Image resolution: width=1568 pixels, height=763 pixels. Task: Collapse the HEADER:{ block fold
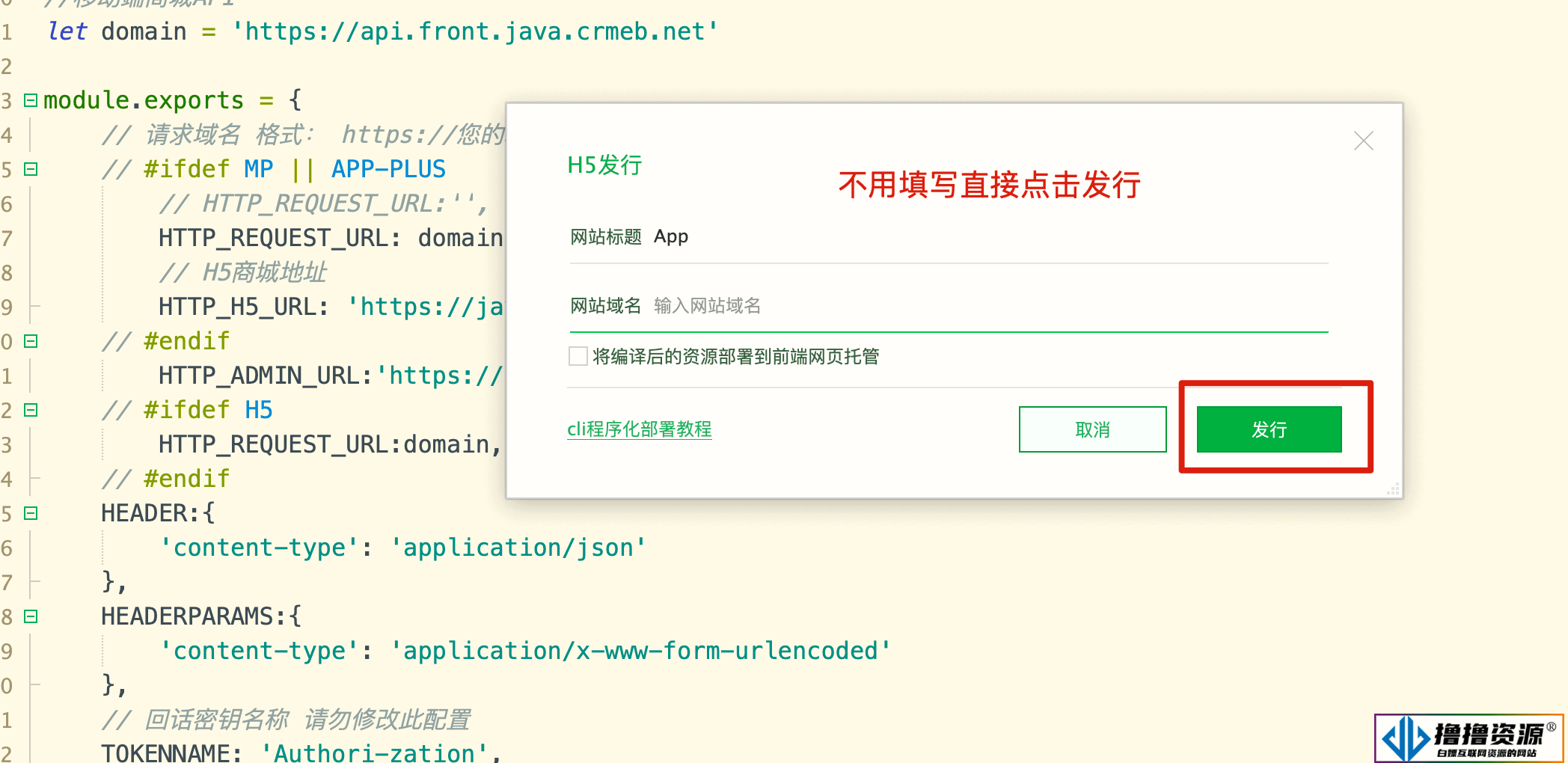coord(31,512)
